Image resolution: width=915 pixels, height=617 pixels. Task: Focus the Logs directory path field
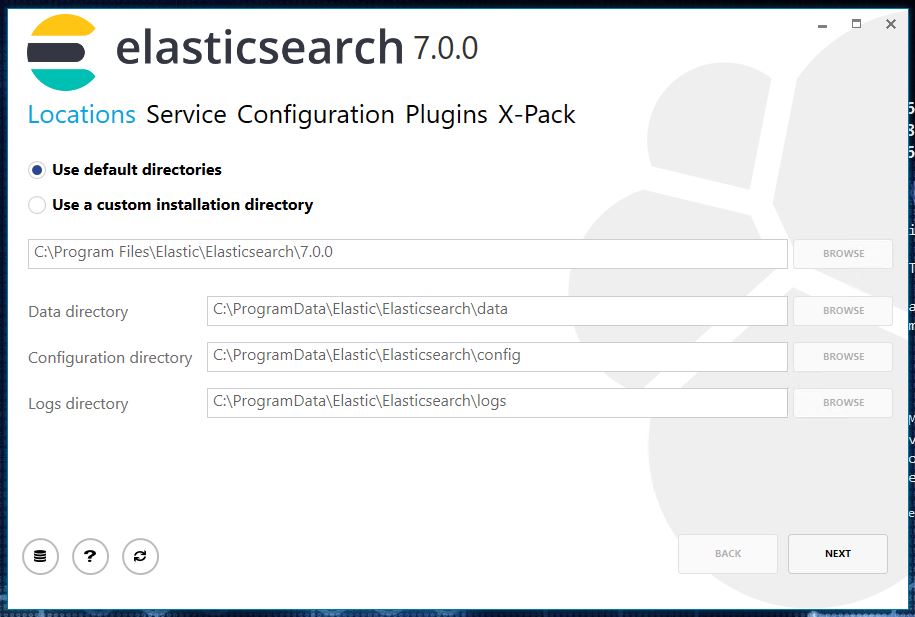(497, 403)
